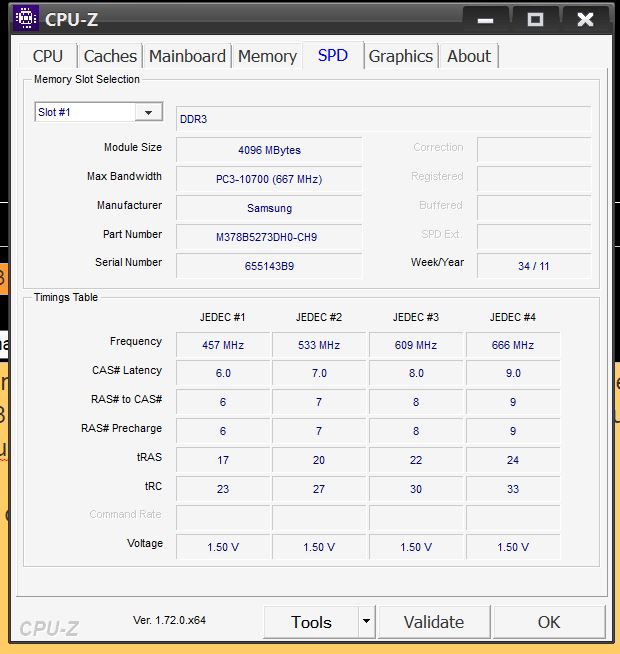Click the Frequency row label

coord(136,341)
